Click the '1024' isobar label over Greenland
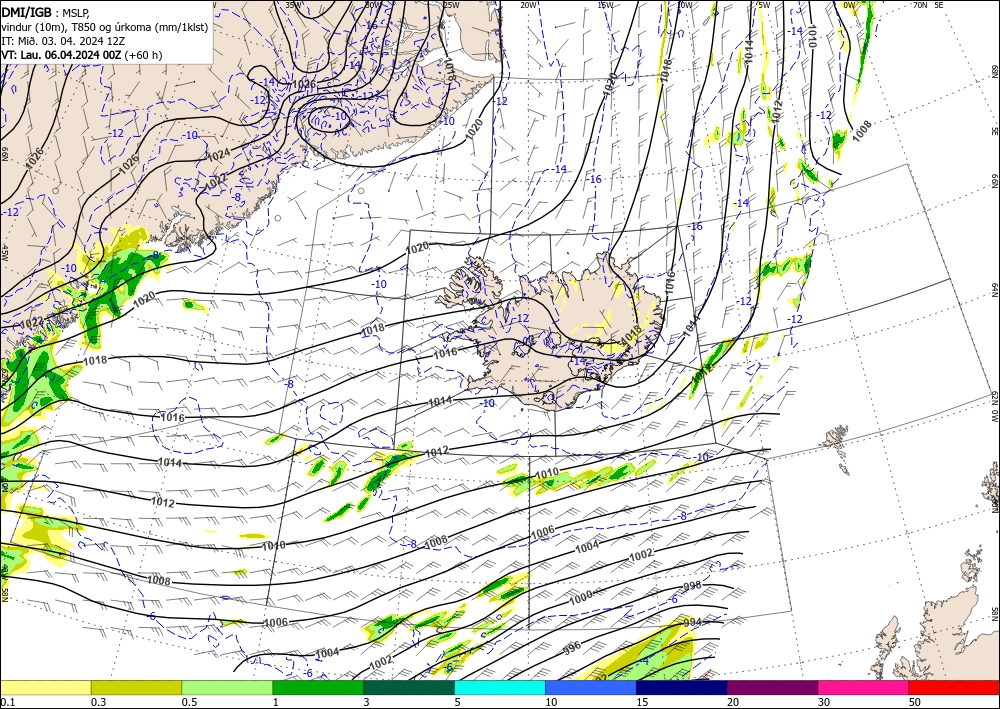 219,154
